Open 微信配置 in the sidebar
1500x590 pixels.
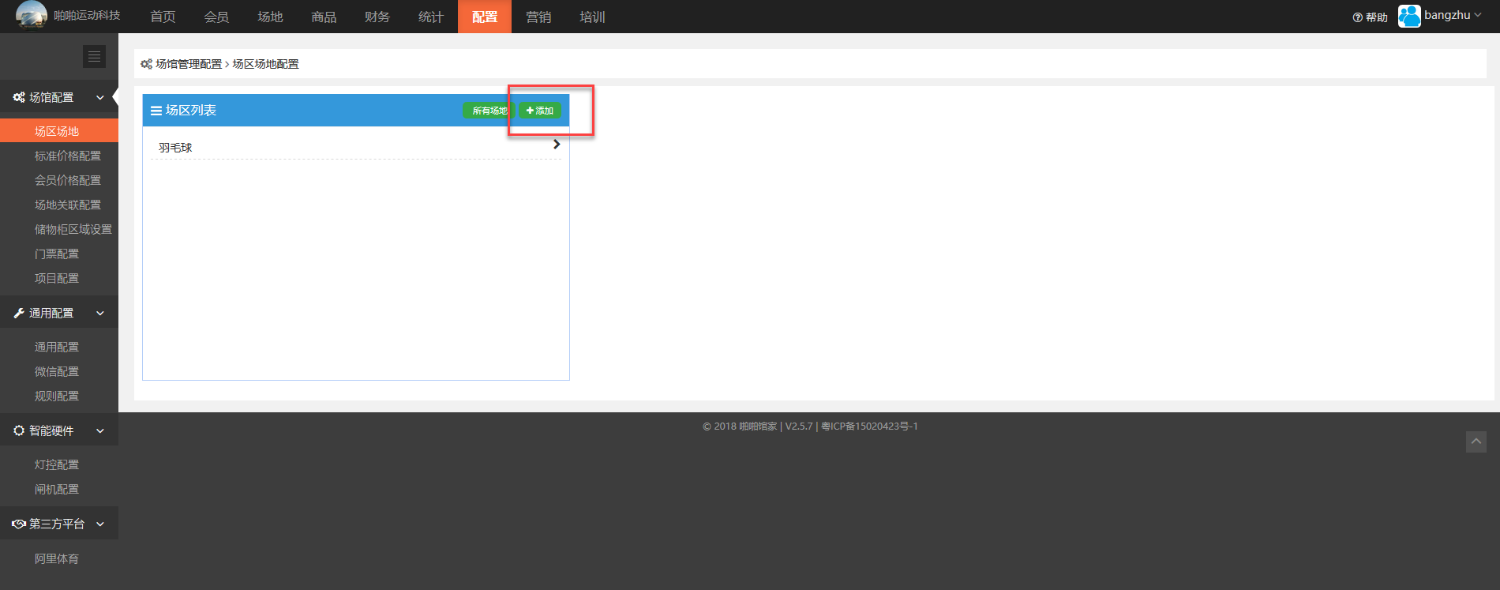(x=59, y=371)
